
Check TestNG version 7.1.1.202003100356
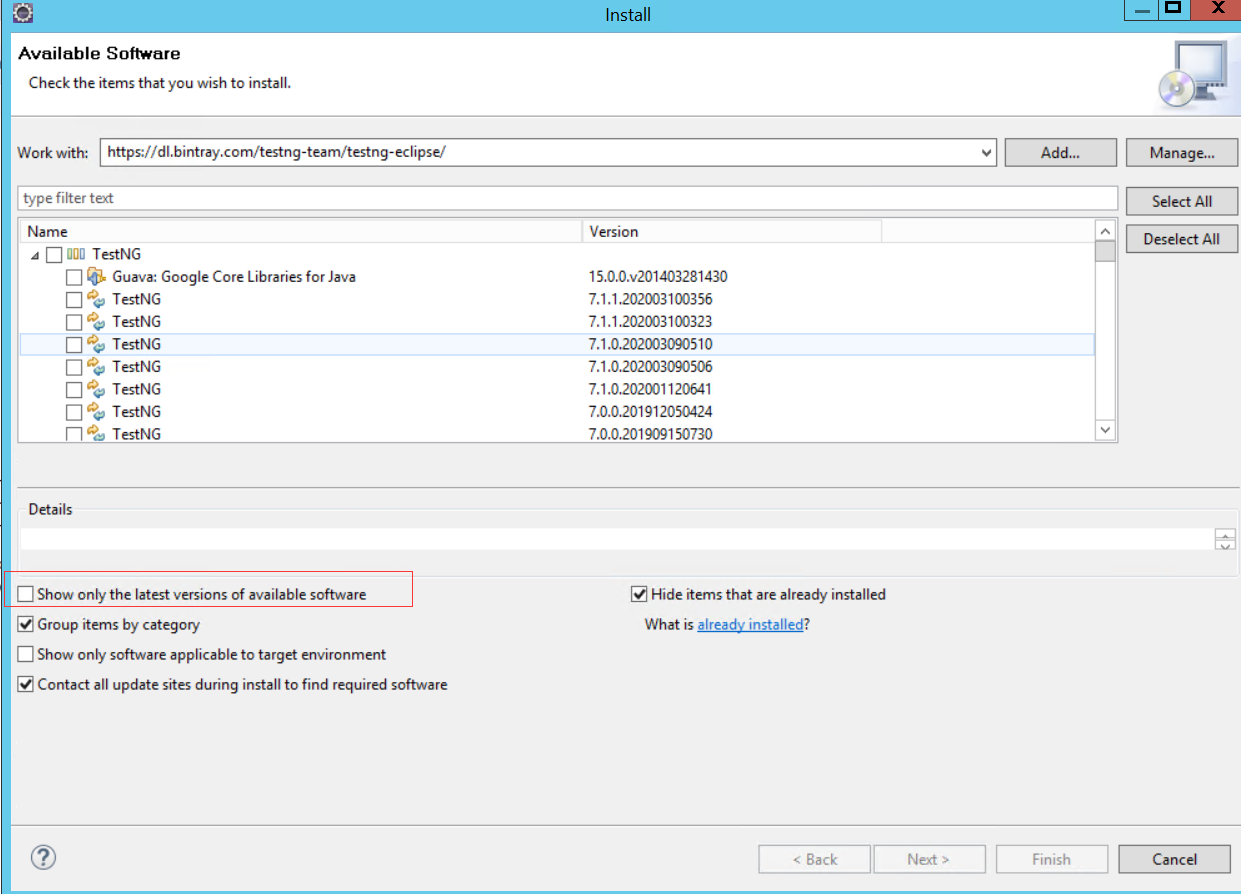coord(74,299)
